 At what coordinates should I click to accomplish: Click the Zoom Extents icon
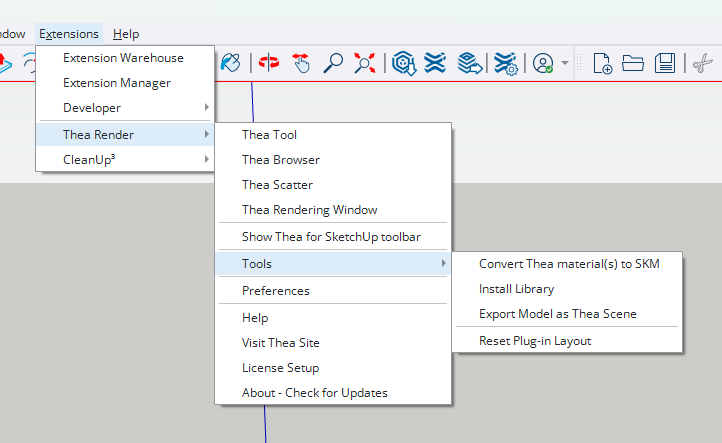pos(365,63)
